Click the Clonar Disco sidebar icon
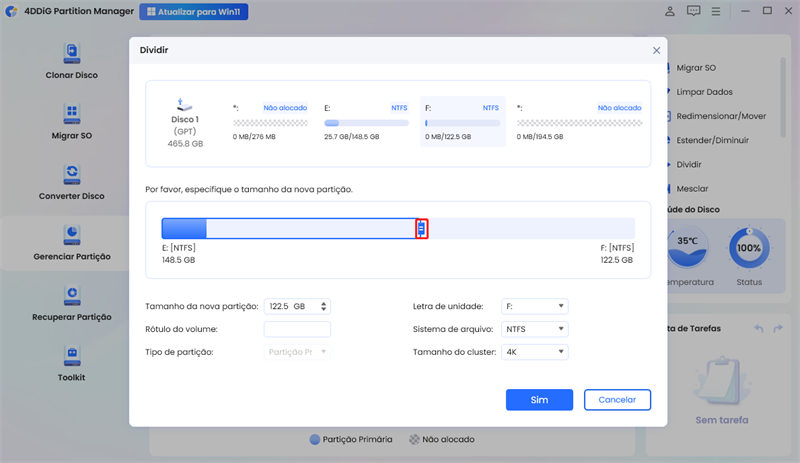Screen dimensions: 800x463 pyautogui.click(x=71, y=52)
